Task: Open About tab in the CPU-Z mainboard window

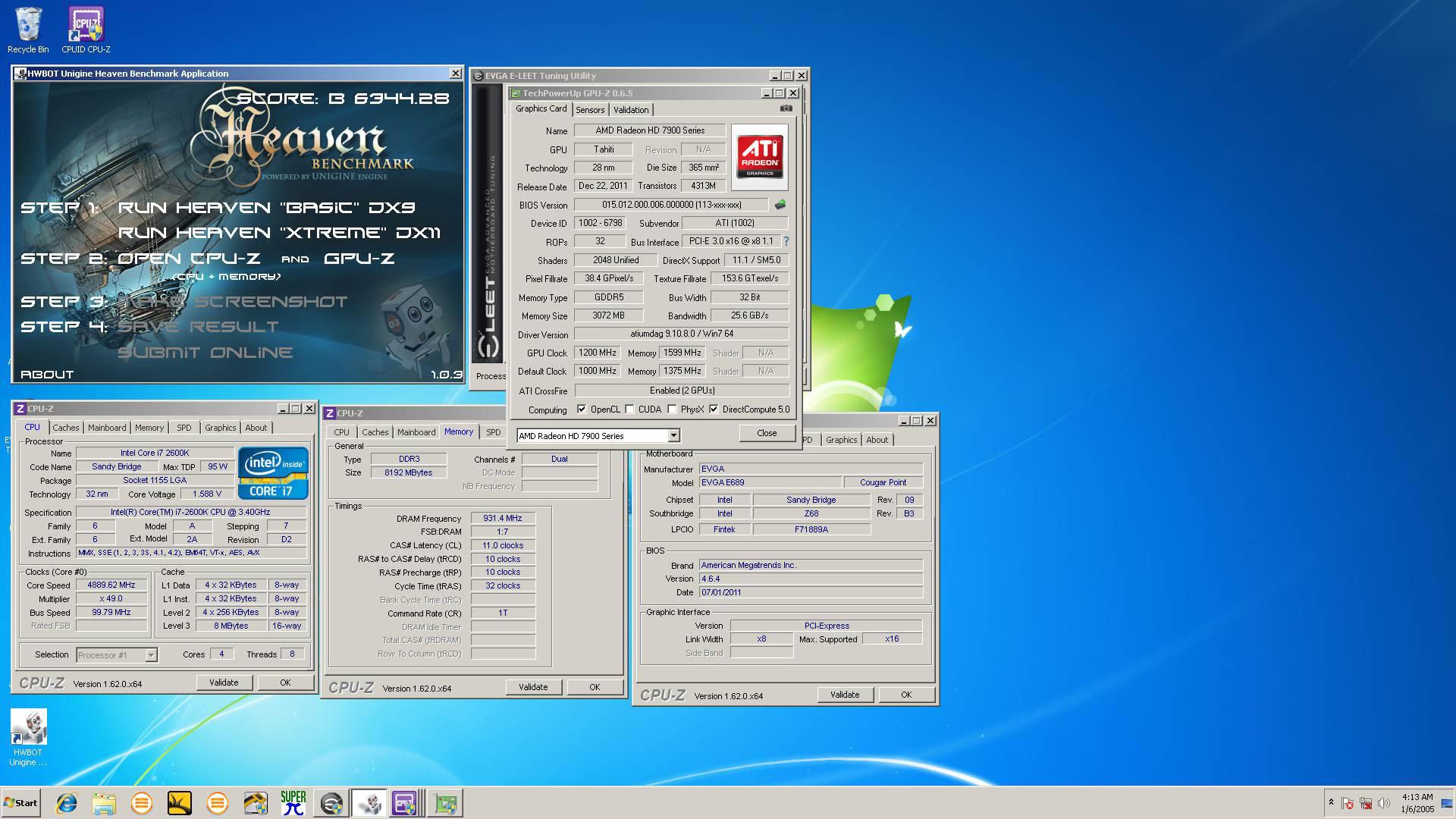Action: tap(877, 440)
